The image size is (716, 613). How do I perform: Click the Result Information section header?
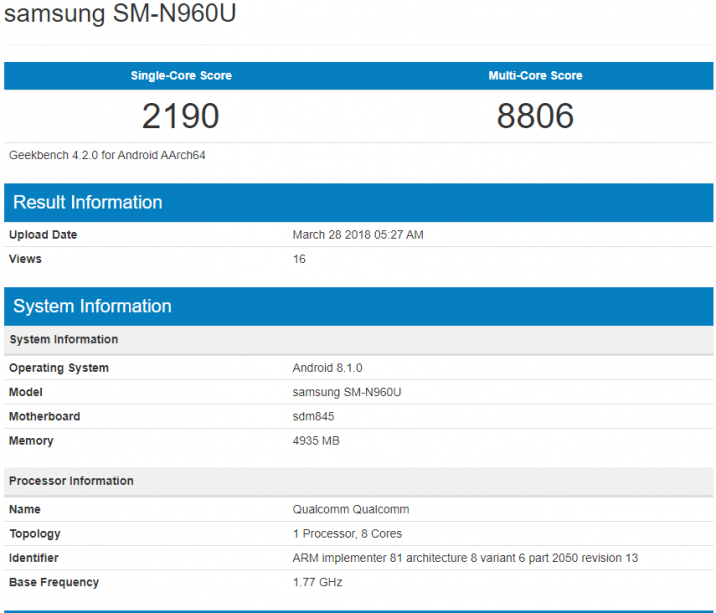tap(358, 202)
